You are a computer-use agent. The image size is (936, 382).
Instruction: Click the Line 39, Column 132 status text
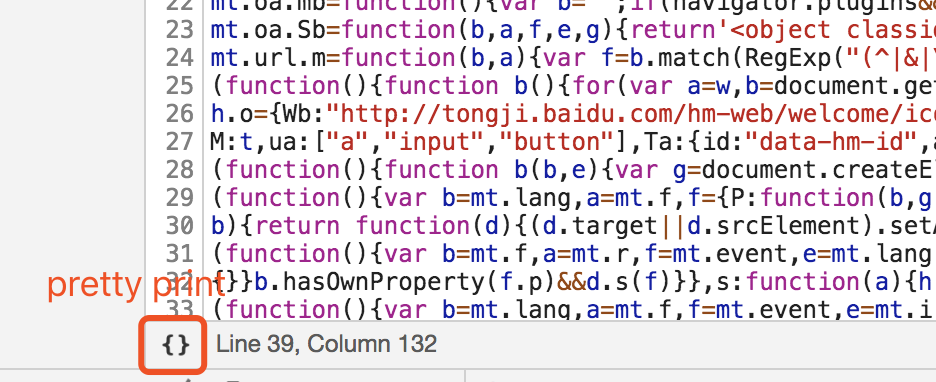[327, 344]
